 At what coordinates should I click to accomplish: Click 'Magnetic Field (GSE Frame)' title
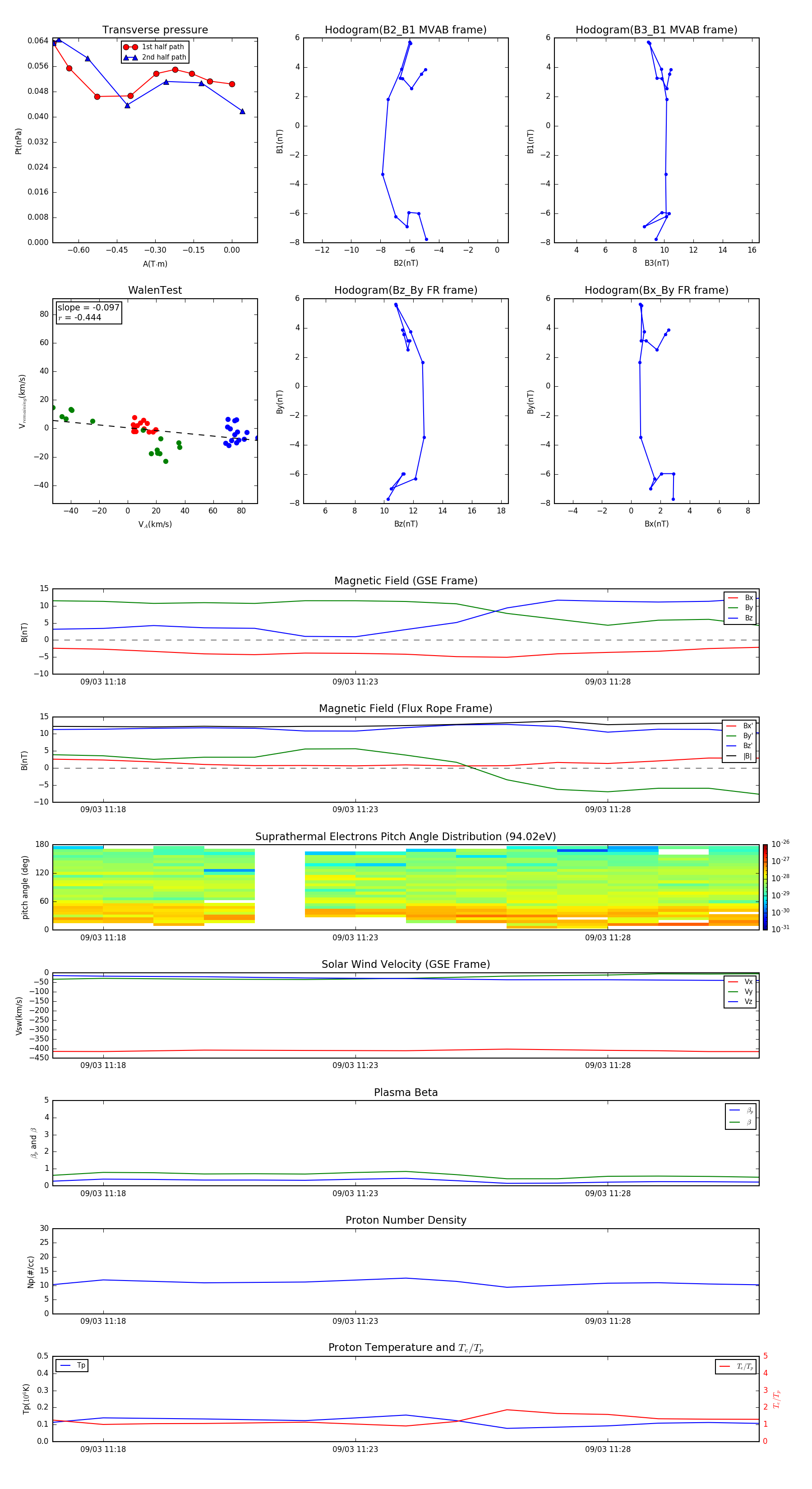click(x=406, y=581)
